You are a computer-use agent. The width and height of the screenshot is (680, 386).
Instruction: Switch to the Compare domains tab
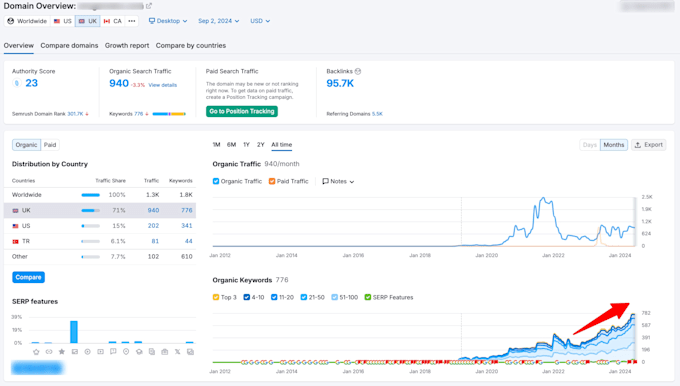coord(69,46)
